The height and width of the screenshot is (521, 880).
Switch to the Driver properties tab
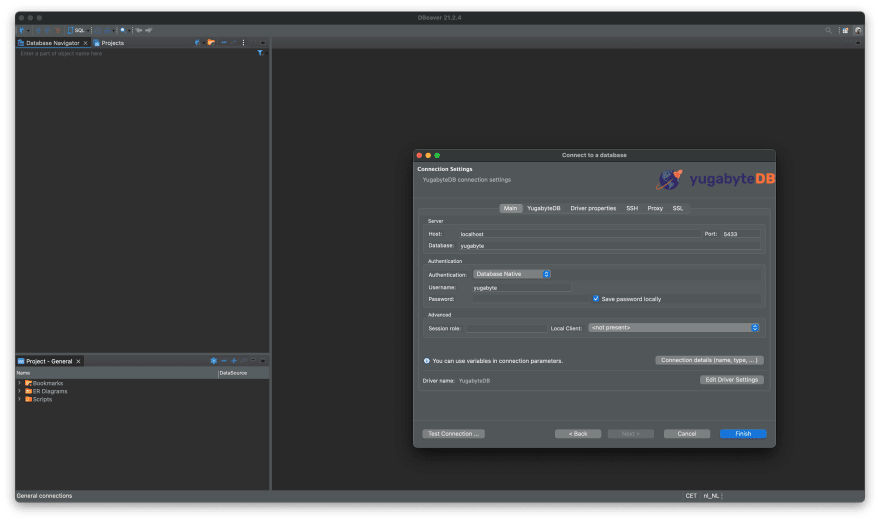pyautogui.click(x=593, y=208)
